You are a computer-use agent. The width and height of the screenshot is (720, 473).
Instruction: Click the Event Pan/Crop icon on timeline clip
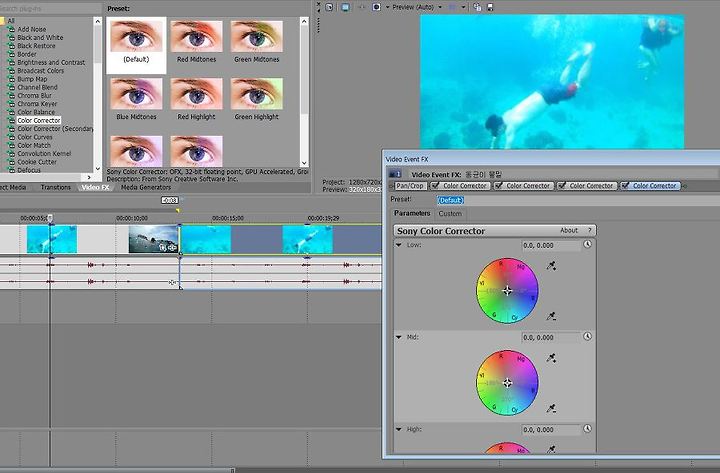point(163,248)
